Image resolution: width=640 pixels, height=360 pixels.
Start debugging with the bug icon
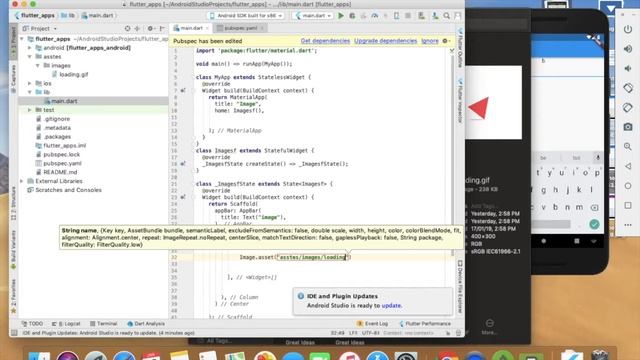click(x=352, y=16)
